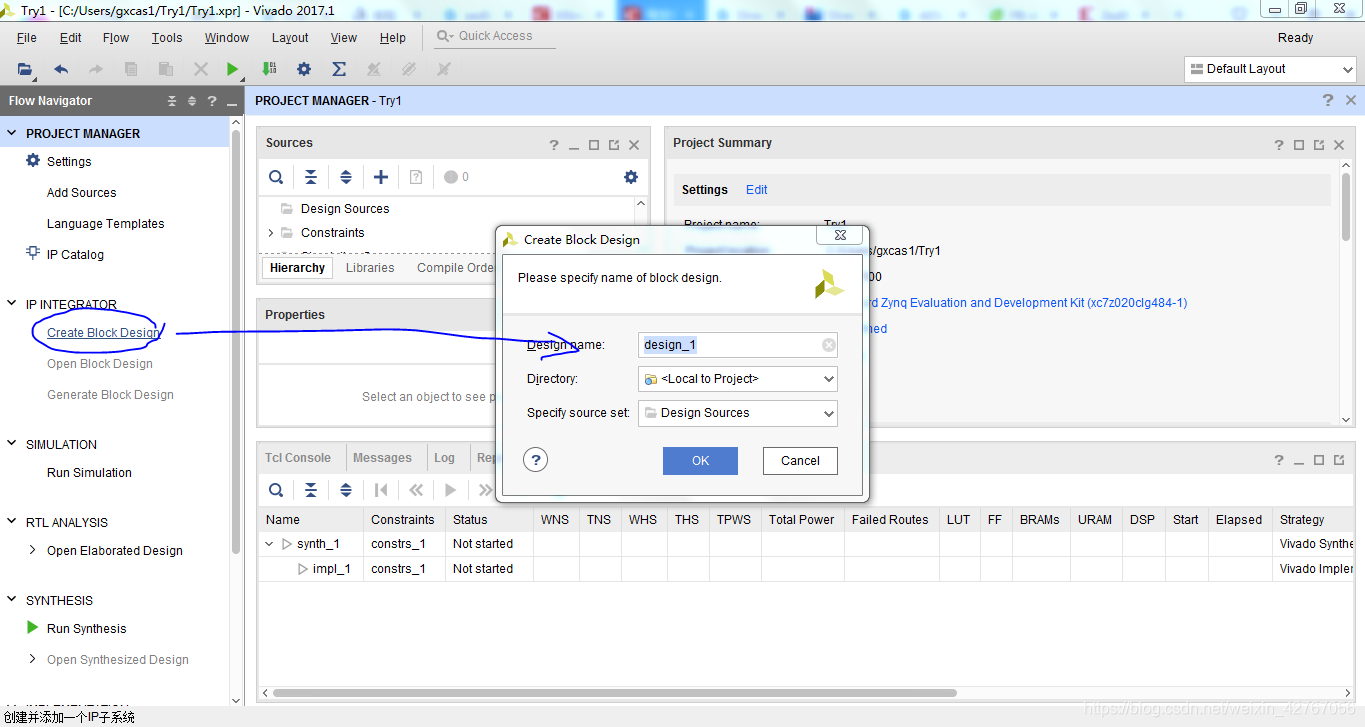
Task: Open the Help menu
Action: click(393, 38)
